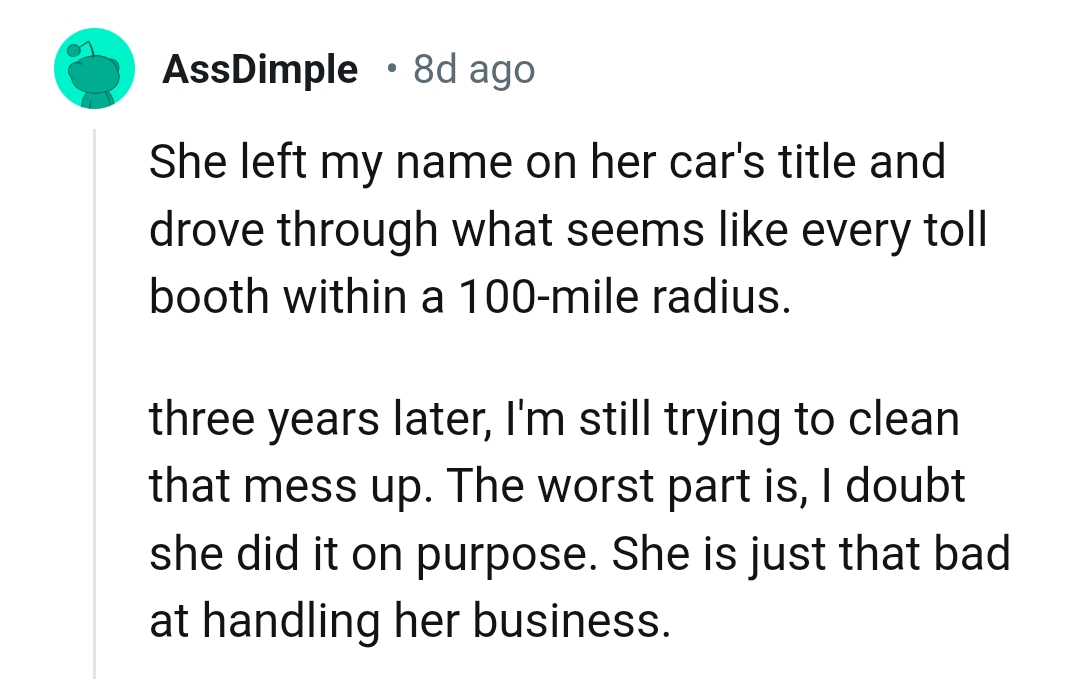Viewport: 1079px width, 679px height.
Task: Click the word "clean" in the second paragraph
Action: [903, 418]
